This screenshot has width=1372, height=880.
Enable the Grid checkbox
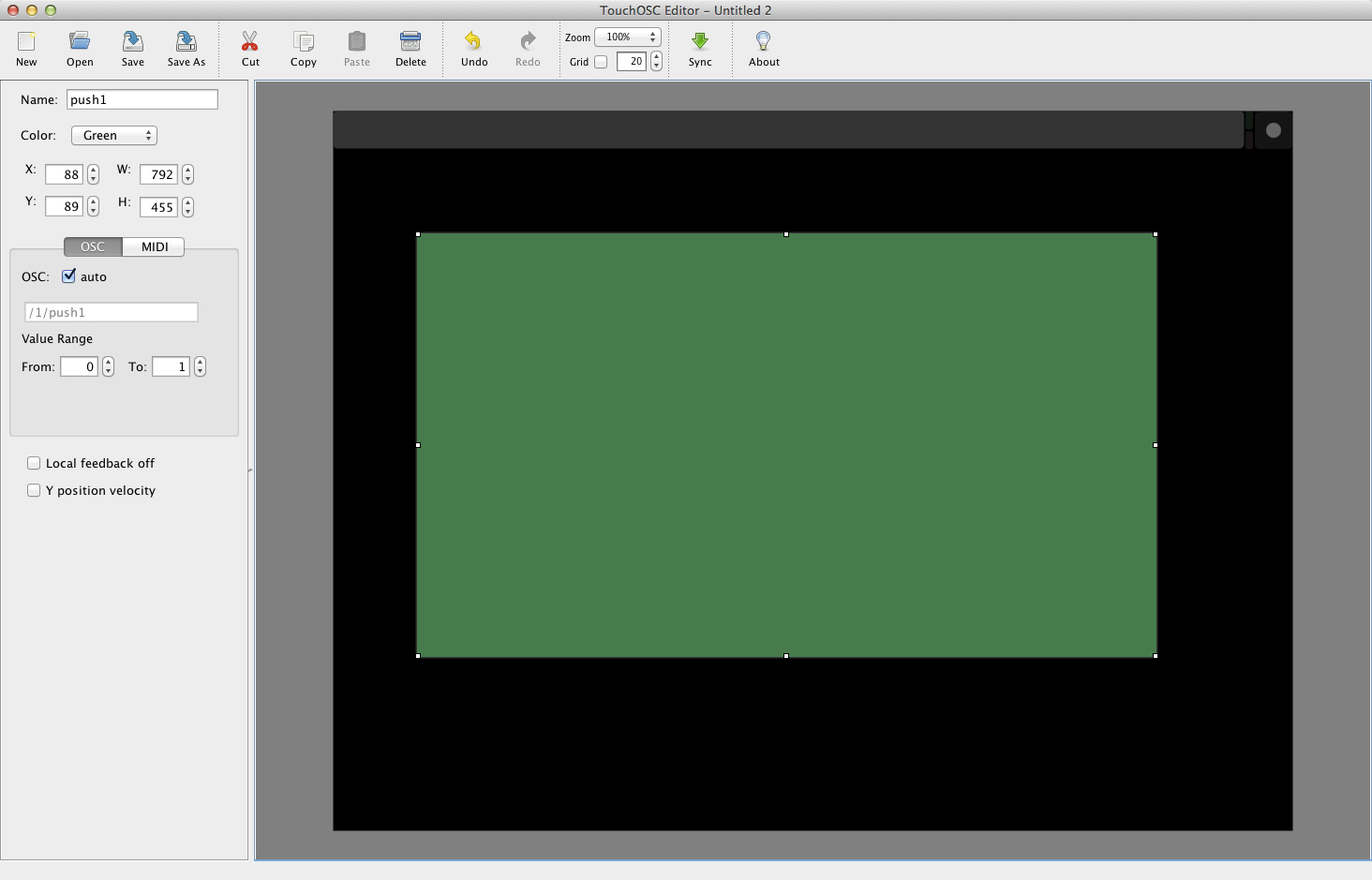click(601, 62)
